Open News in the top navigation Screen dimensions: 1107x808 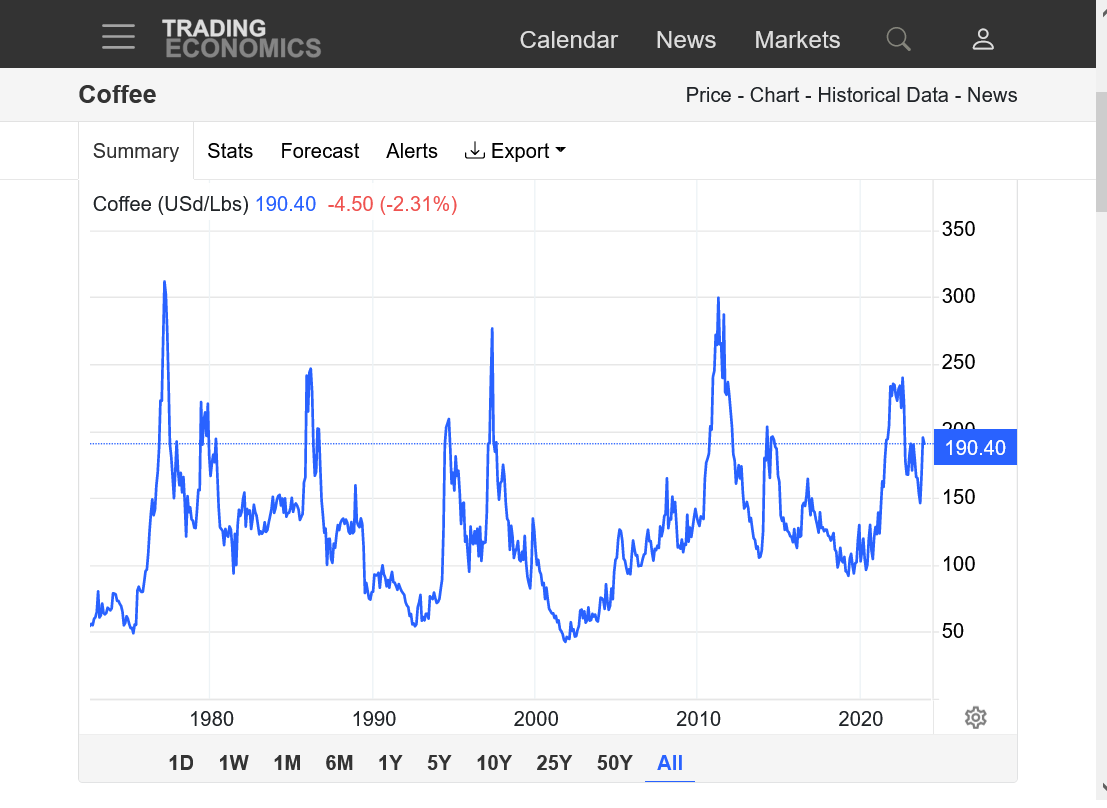(685, 40)
